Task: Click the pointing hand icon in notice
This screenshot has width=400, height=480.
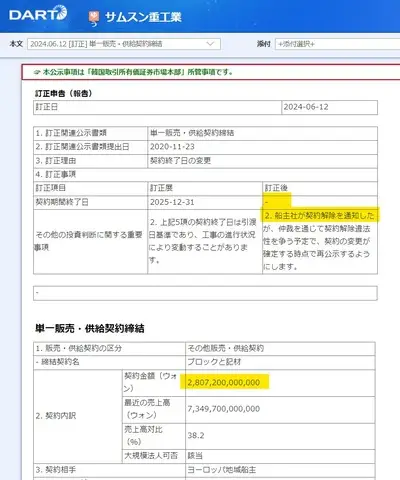Action: (x=37, y=72)
